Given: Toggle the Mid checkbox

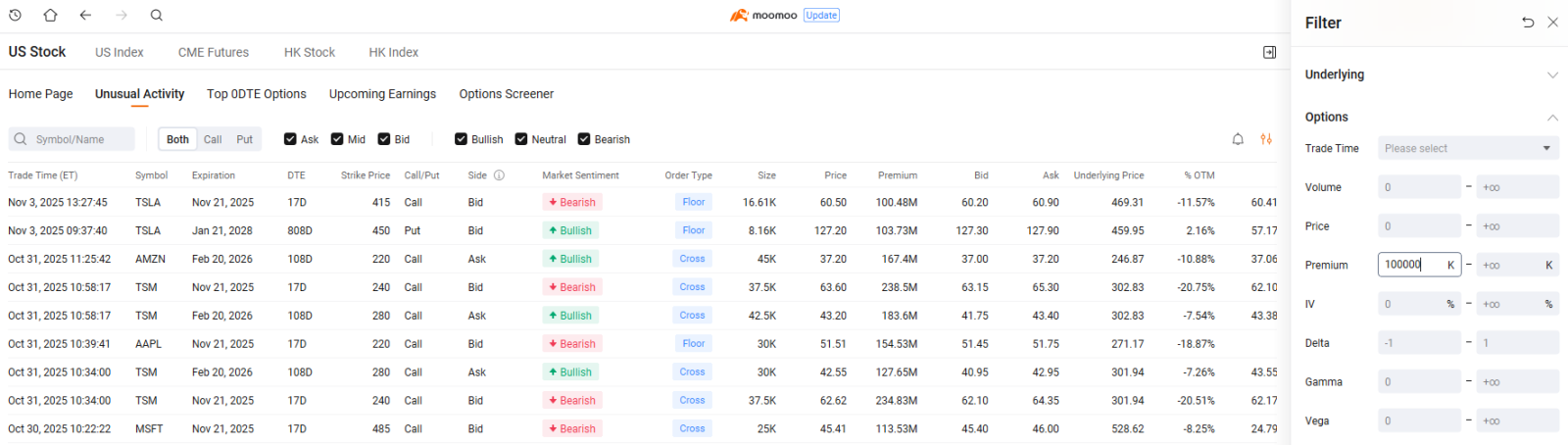Looking at the screenshot, I should 337,139.
